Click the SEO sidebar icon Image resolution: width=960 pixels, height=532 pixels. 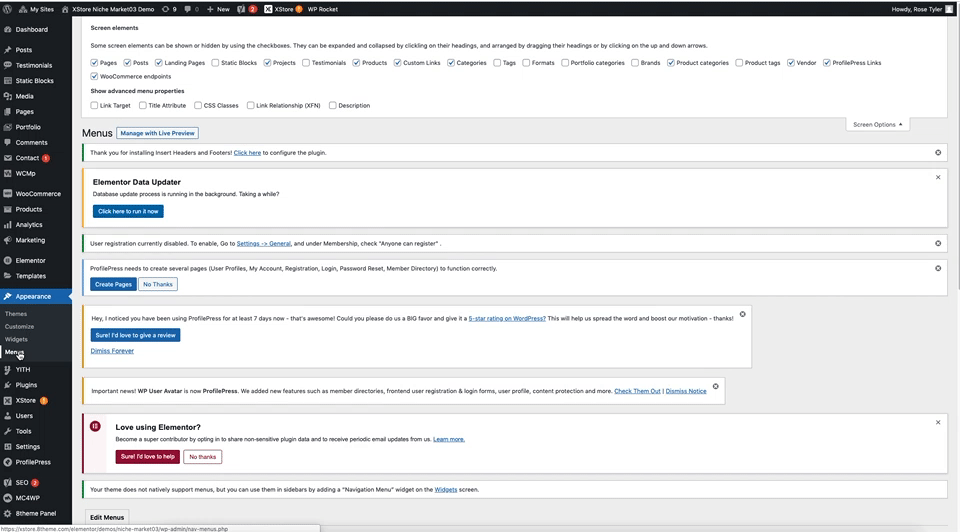pyautogui.click(x=7, y=482)
